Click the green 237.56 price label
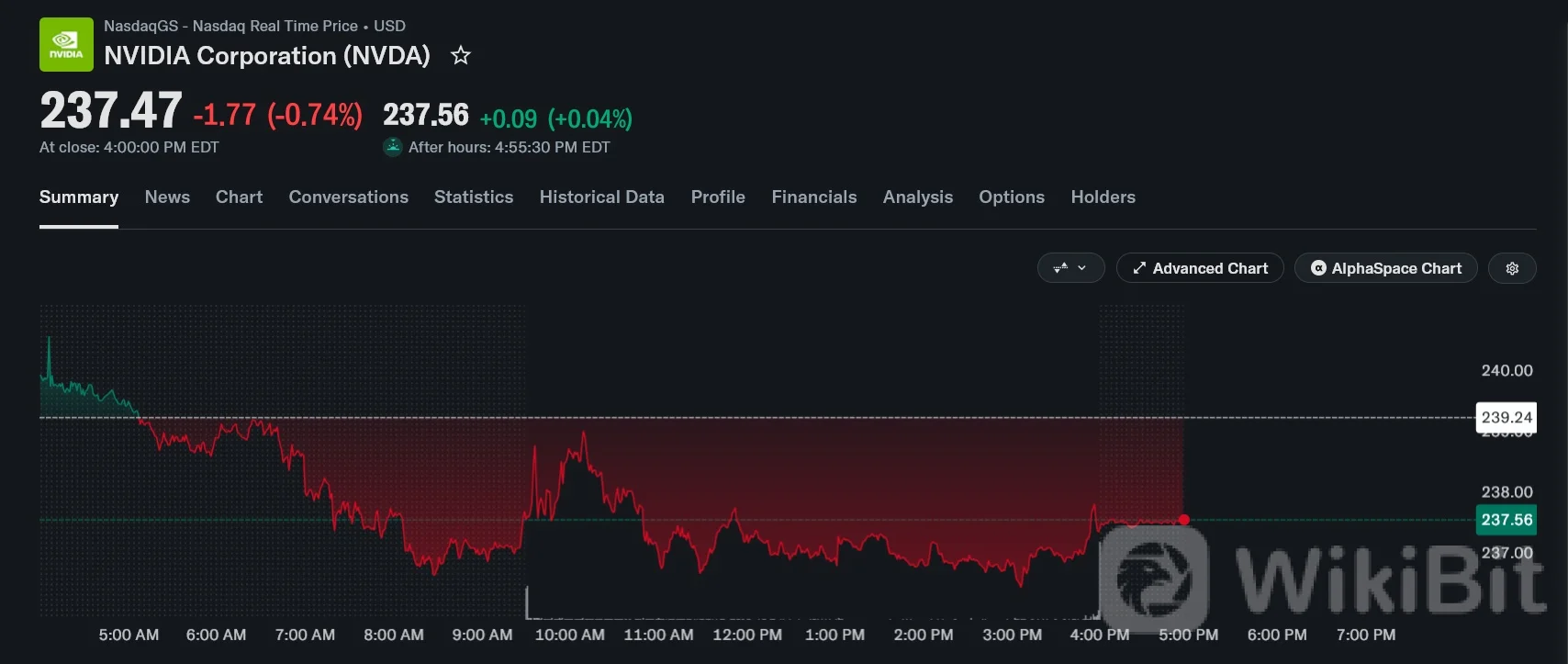The width and height of the screenshot is (1568, 664). point(1506,520)
